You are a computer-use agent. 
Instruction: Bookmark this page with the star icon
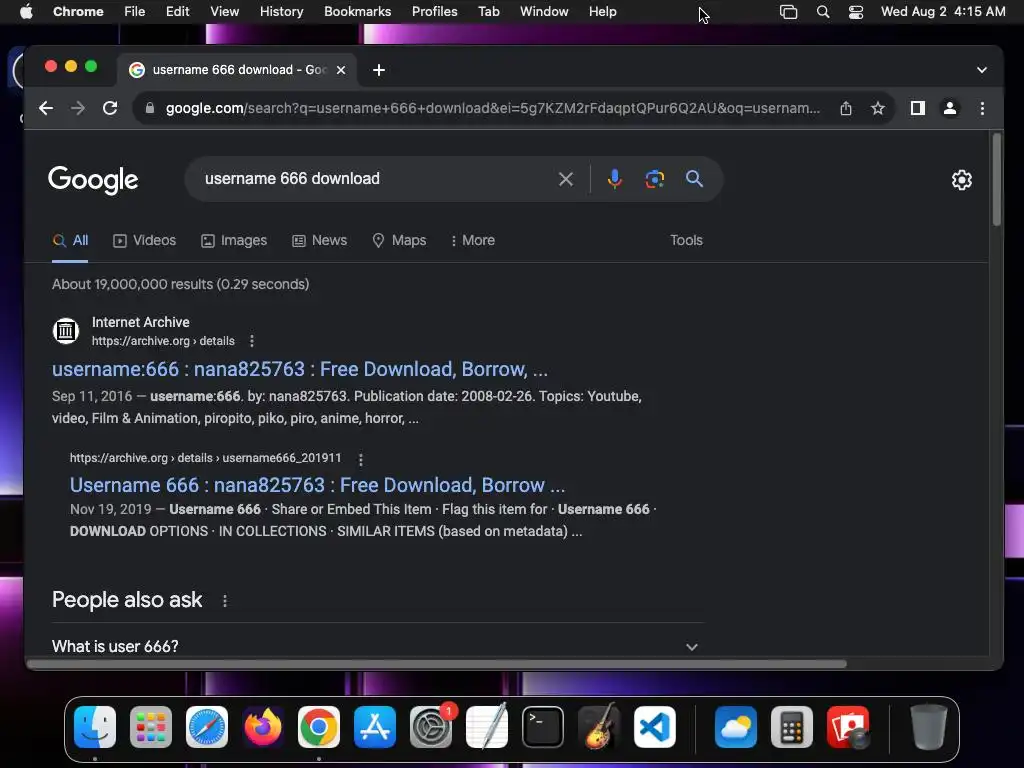tap(878, 108)
